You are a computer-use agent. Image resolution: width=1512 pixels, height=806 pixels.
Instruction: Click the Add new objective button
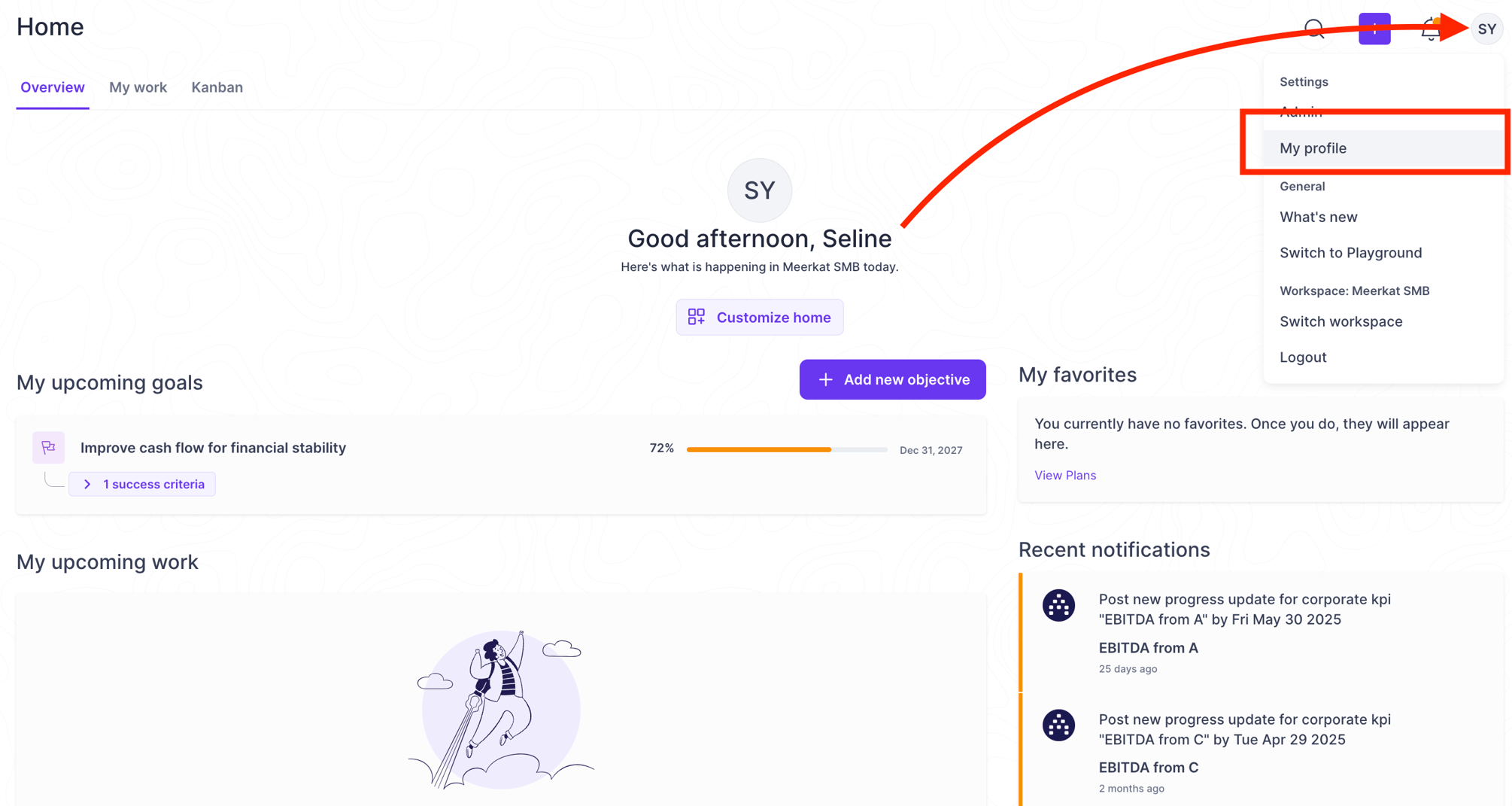pyautogui.click(x=892, y=379)
